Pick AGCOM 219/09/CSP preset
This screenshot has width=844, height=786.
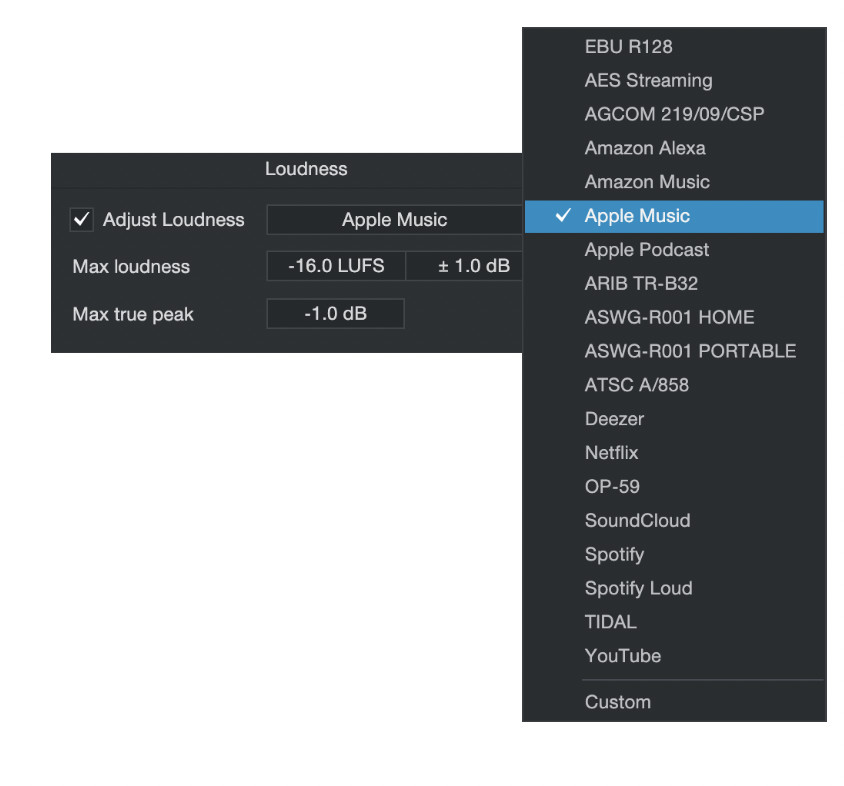click(x=674, y=114)
